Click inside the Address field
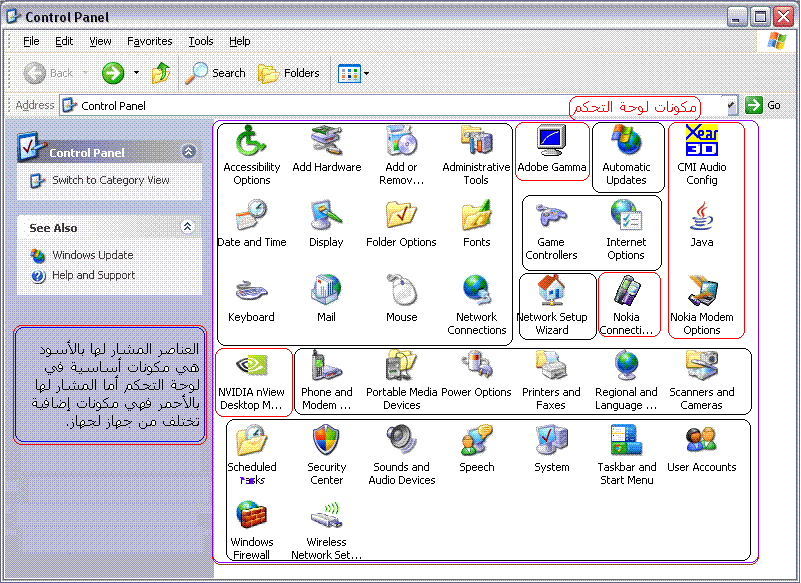The height and width of the screenshot is (583, 801). point(393,106)
